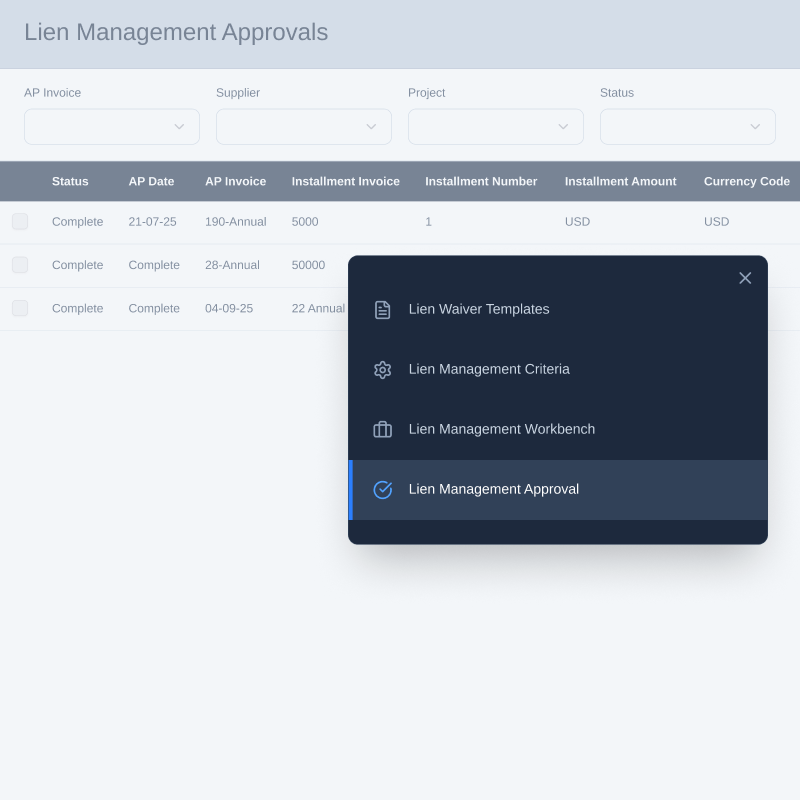Open Lien Management Criteria menu entry
Image resolution: width=800 pixels, height=800 pixels.
click(x=489, y=370)
